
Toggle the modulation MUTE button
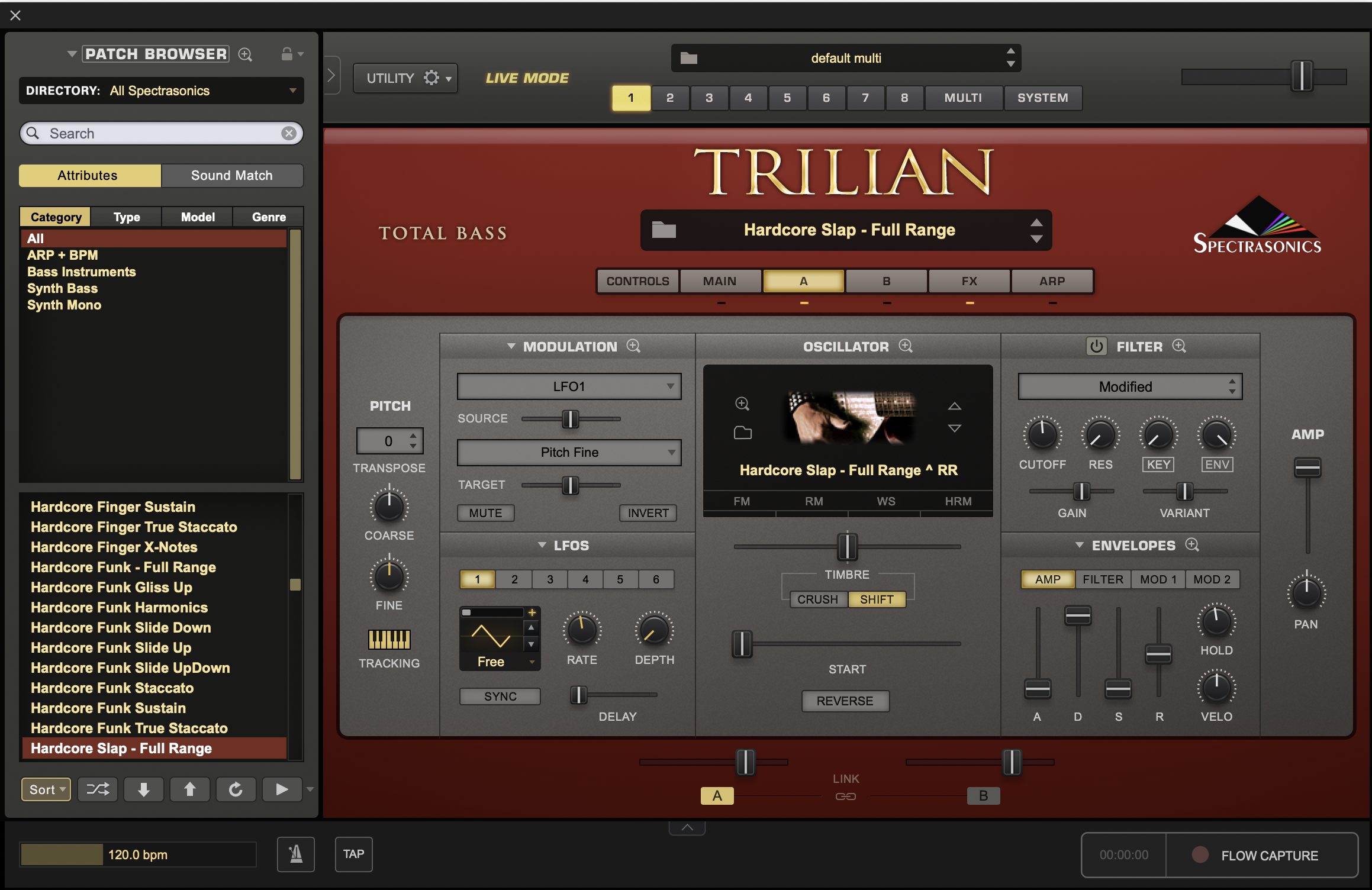coord(485,512)
